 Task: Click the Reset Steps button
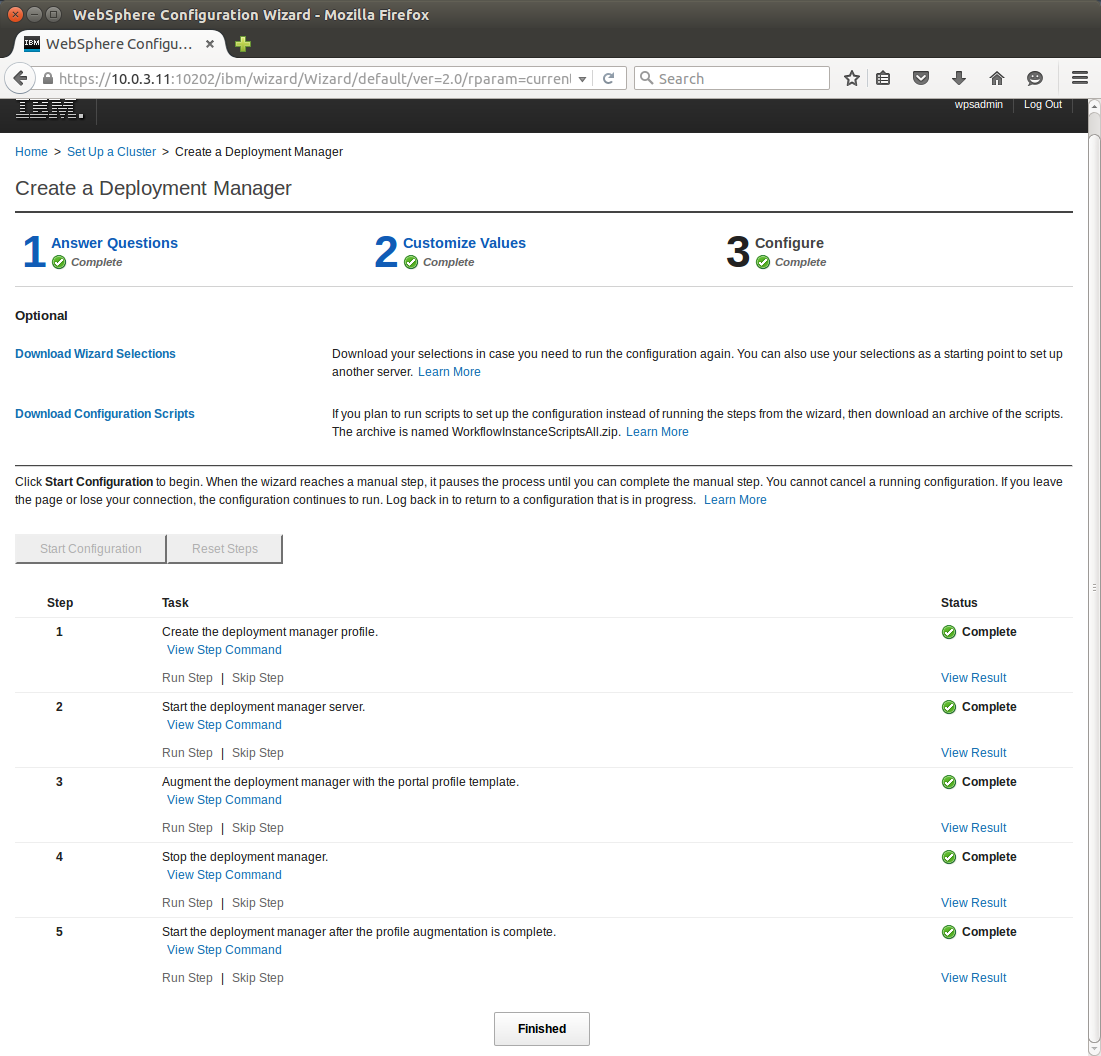click(225, 549)
